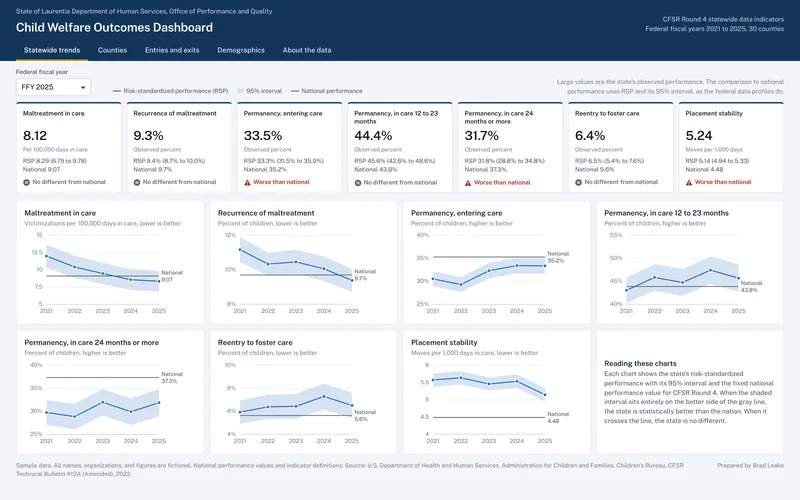The height and width of the screenshot is (500, 800).
Task: Click RSP 5.14 (4.94 to 5.33) text
Action: 717,161
